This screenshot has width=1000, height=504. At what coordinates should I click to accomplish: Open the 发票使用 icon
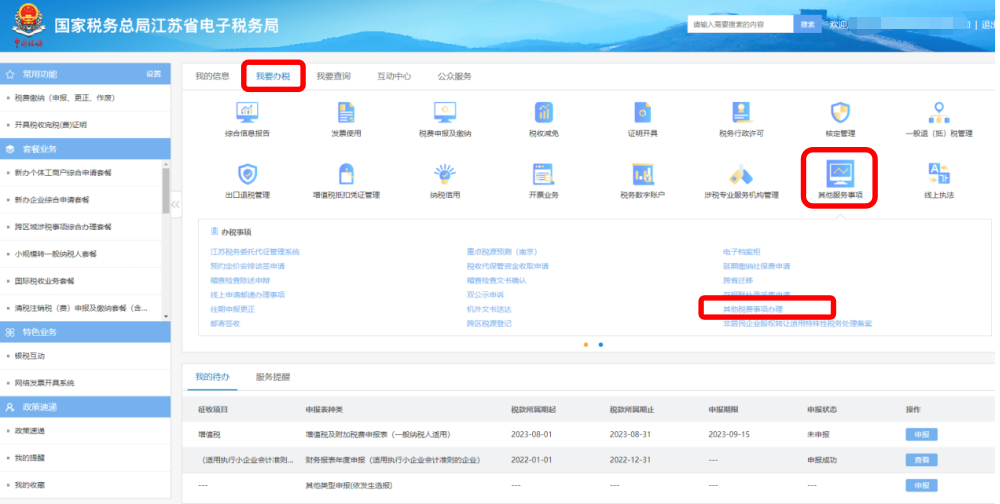[346, 112]
